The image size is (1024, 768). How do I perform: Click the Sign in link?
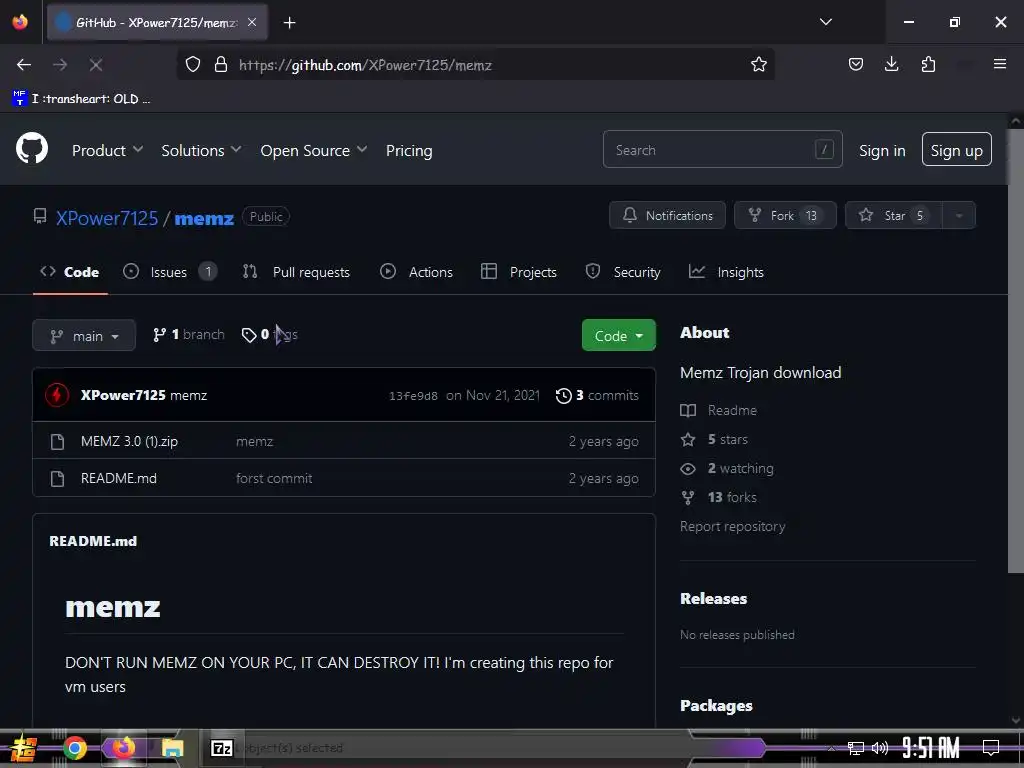[x=882, y=150]
